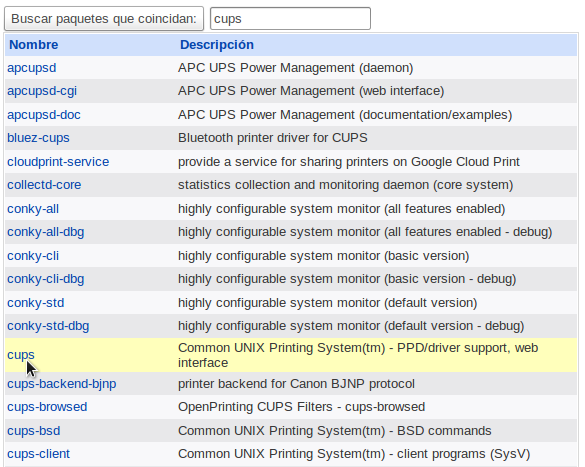585x467 pixels.
Task: Click '(basic version)' conky-cli description
Action: point(323,256)
